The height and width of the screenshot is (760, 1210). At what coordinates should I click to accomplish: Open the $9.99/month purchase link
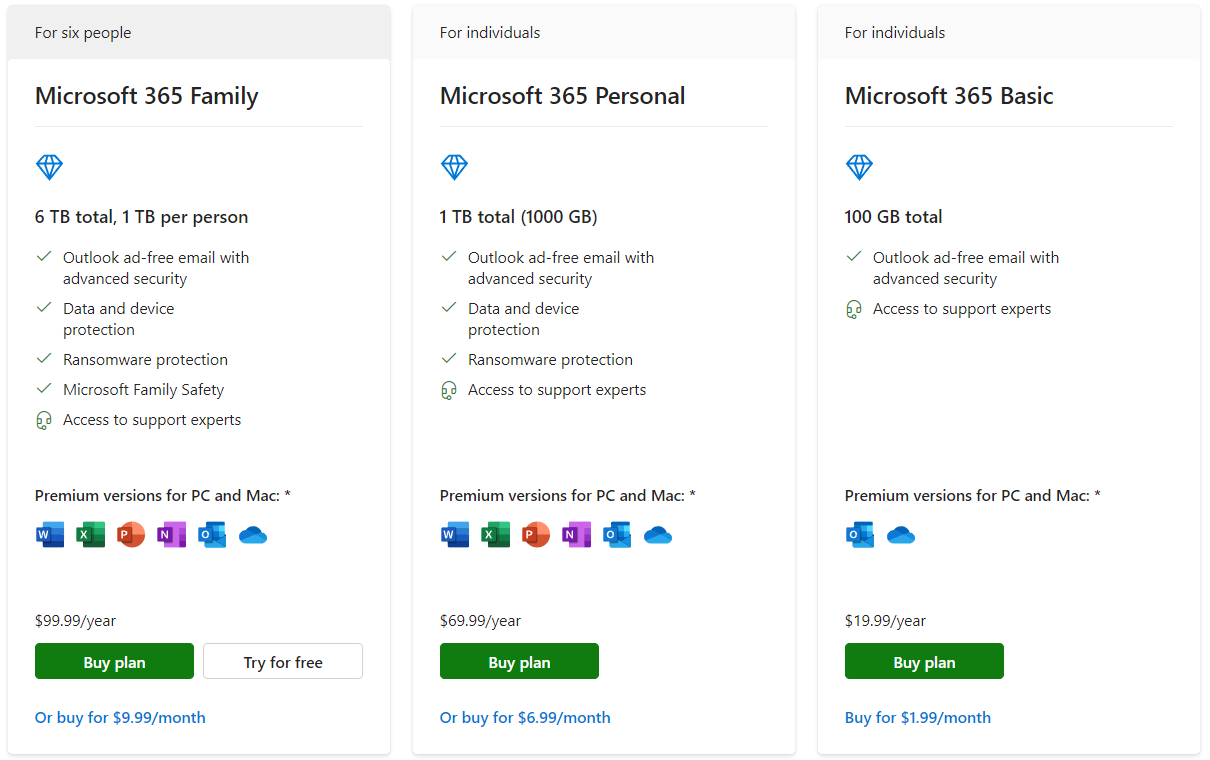(120, 717)
